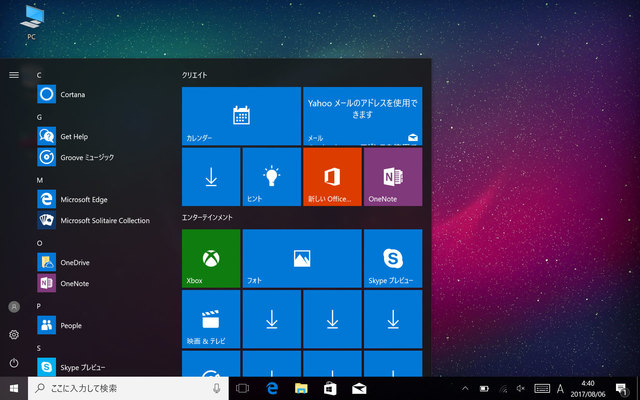Open Settings gear in Start sidebar

tap(14, 335)
